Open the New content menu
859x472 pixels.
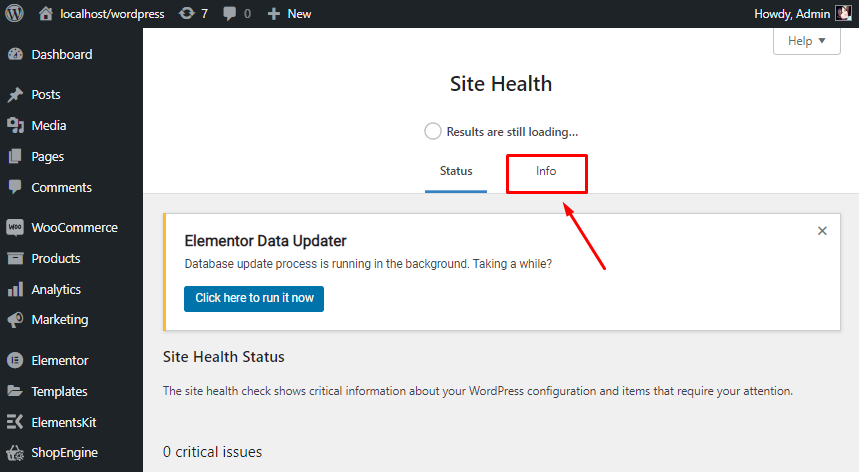(x=289, y=14)
